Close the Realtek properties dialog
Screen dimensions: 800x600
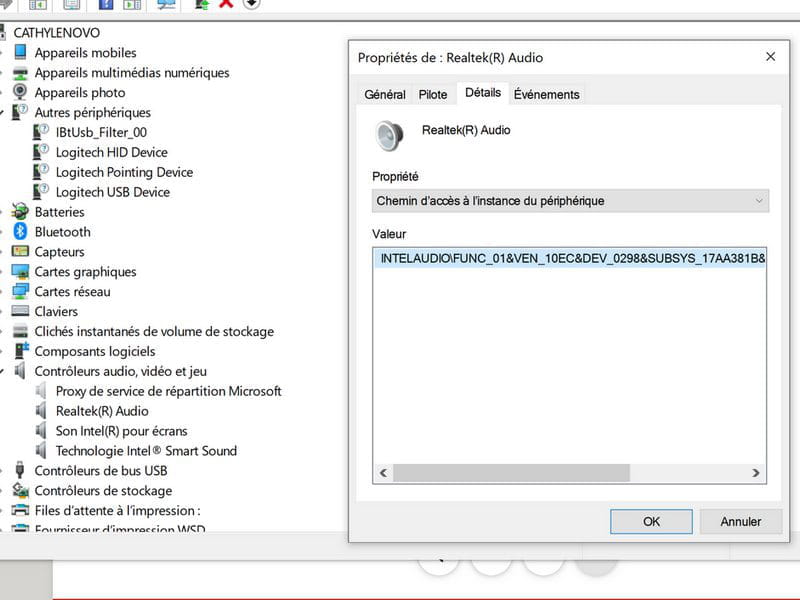click(770, 57)
